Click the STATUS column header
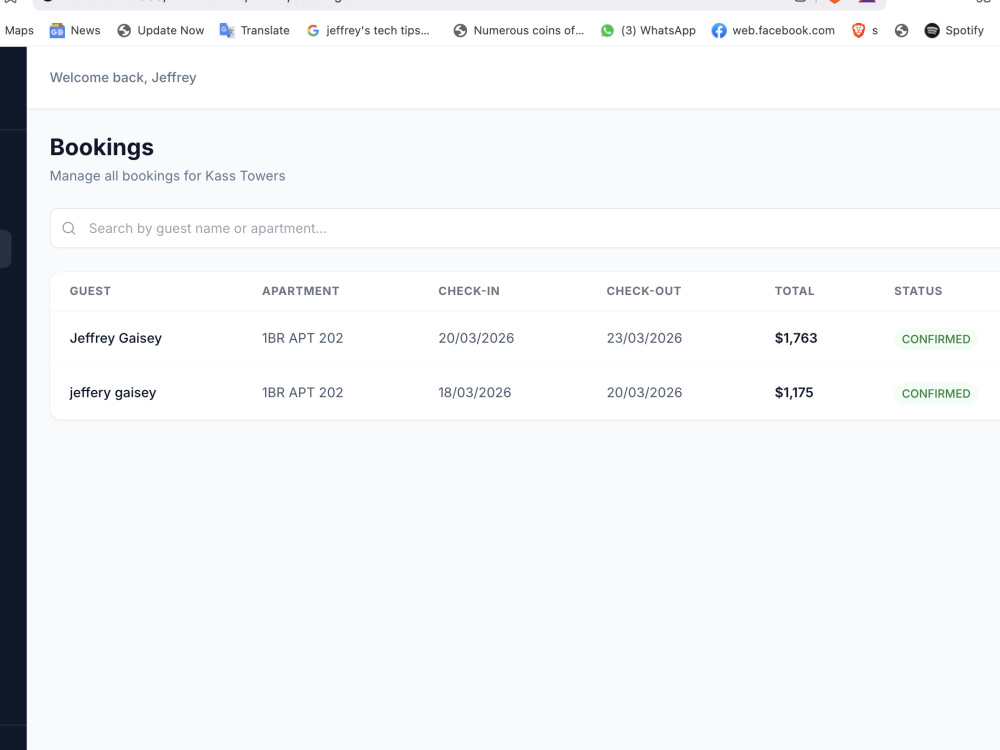 pyautogui.click(x=918, y=291)
